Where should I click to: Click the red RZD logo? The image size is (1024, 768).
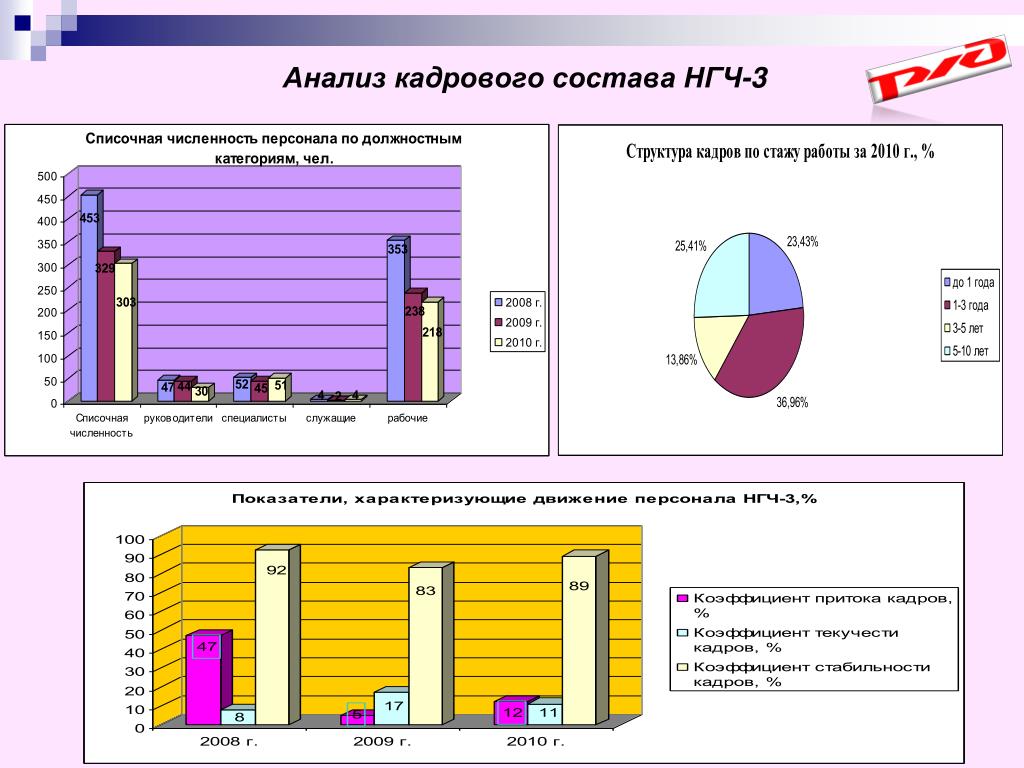tap(936, 69)
